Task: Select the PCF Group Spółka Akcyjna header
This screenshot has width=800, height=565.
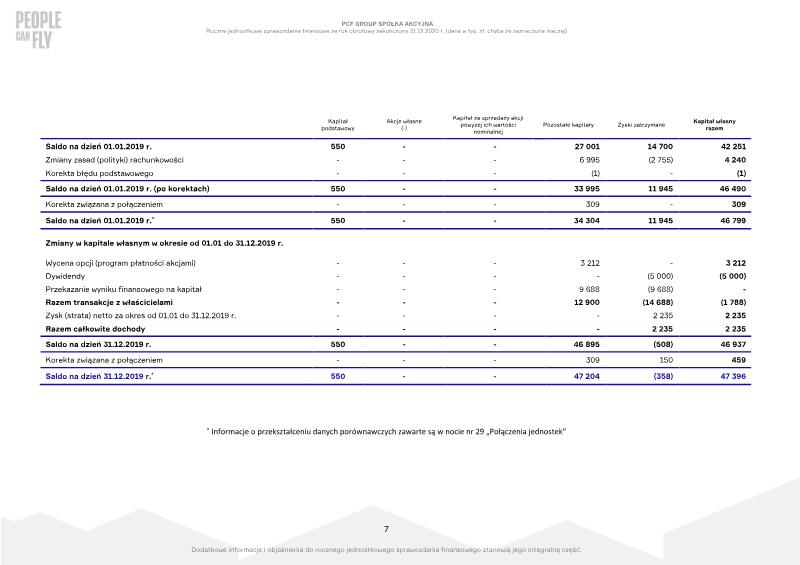Action: (387, 23)
